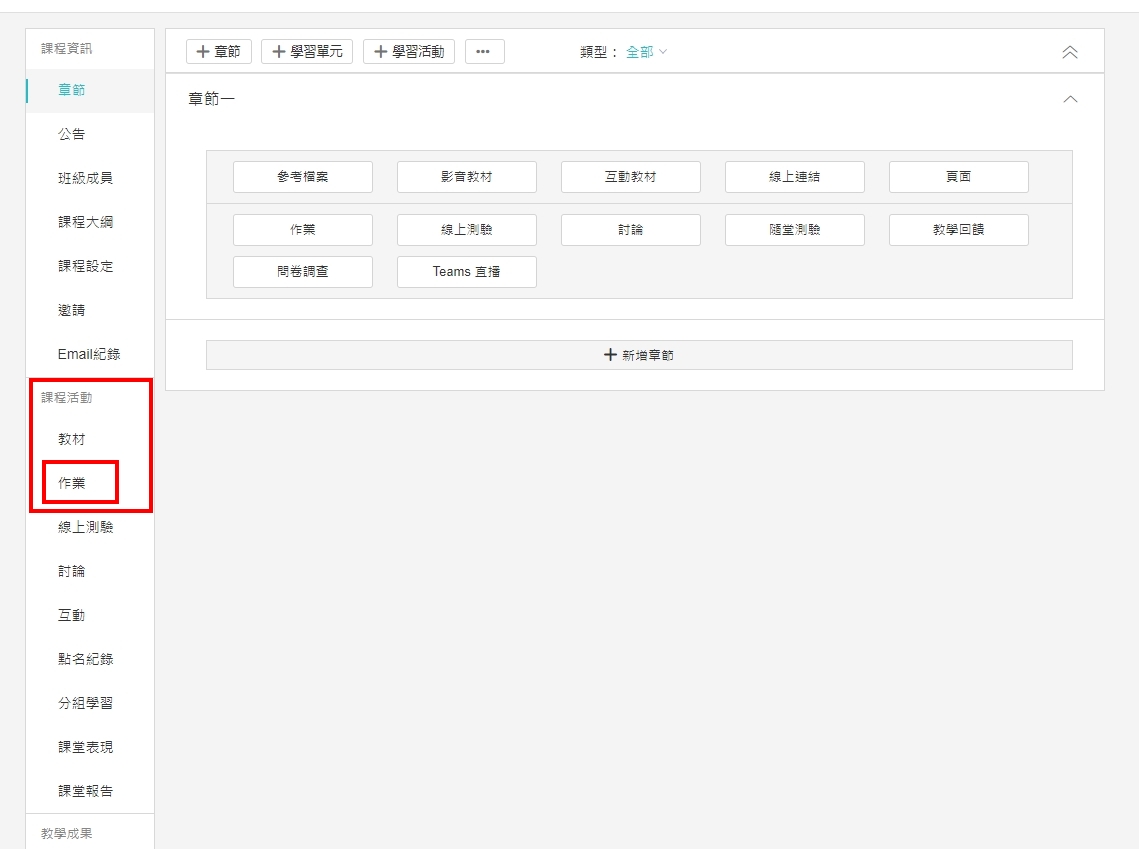Viewport: 1139px width, 849px height.
Task: Select 作業 in the left sidebar
Action: coord(72,483)
